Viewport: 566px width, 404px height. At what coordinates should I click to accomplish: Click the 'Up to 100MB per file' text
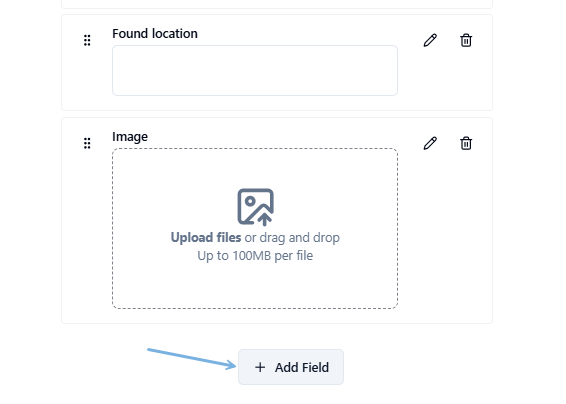255,256
